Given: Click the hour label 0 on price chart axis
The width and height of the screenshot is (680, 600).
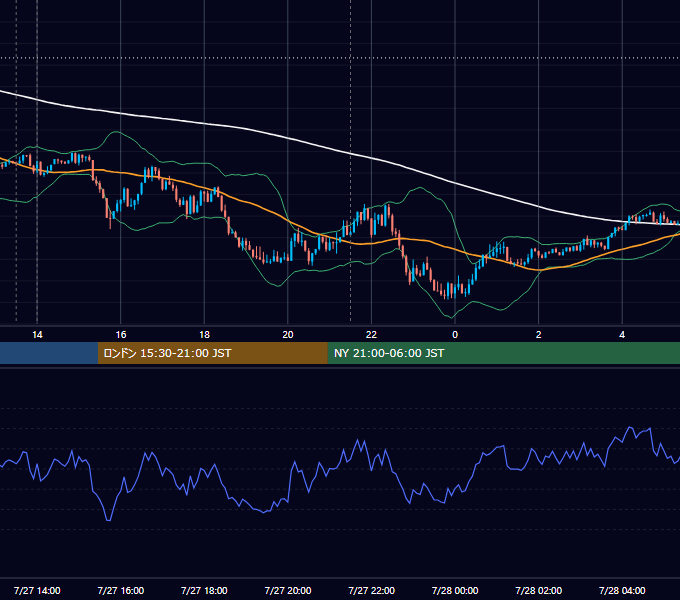Looking at the screenshot, I should coord(455,335).
